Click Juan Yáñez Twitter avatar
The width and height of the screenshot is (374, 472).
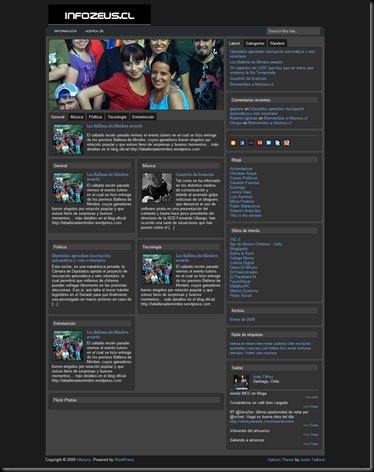pos(241,382)
